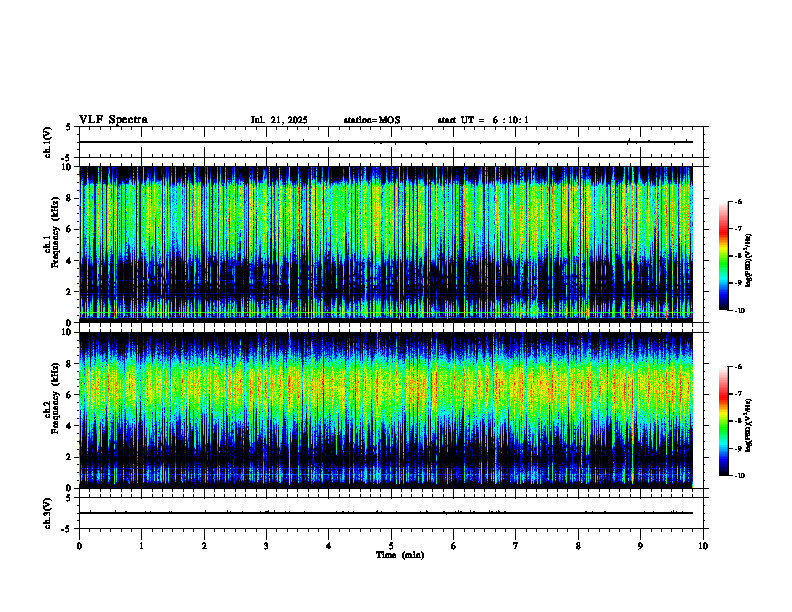Screen dimensions: 792x612
Task: Click the ch.1 voltage trace line
Action: (386, 142)
